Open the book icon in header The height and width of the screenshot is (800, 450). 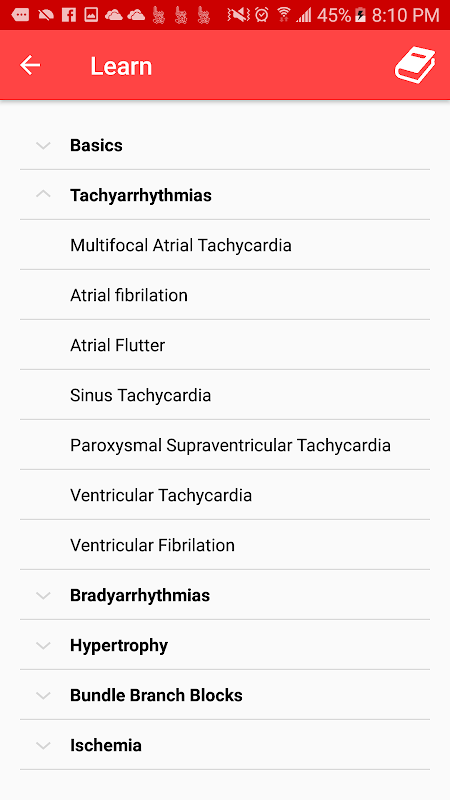415,65
